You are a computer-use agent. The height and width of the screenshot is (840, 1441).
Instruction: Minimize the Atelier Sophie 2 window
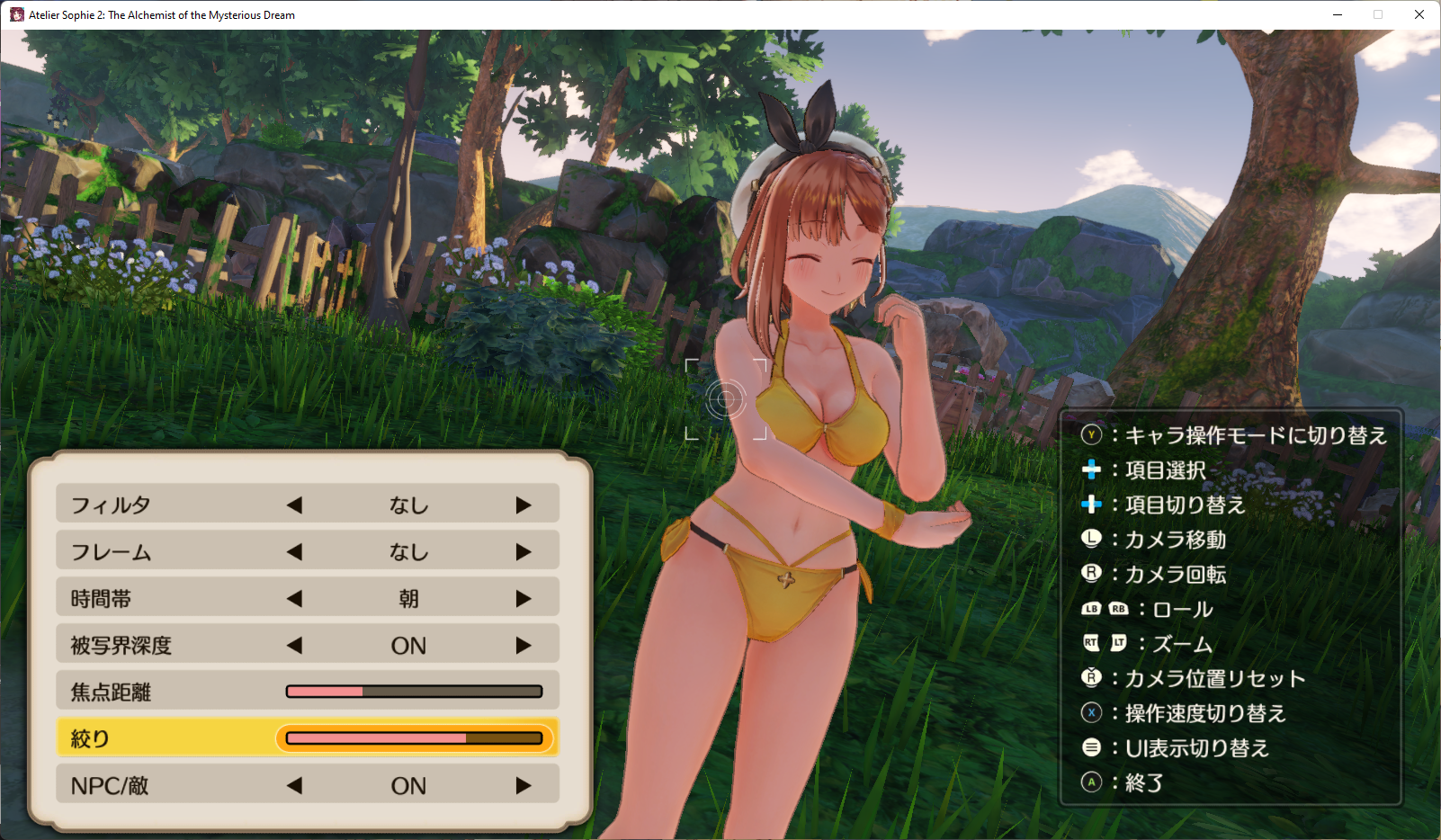(1338, 14)
